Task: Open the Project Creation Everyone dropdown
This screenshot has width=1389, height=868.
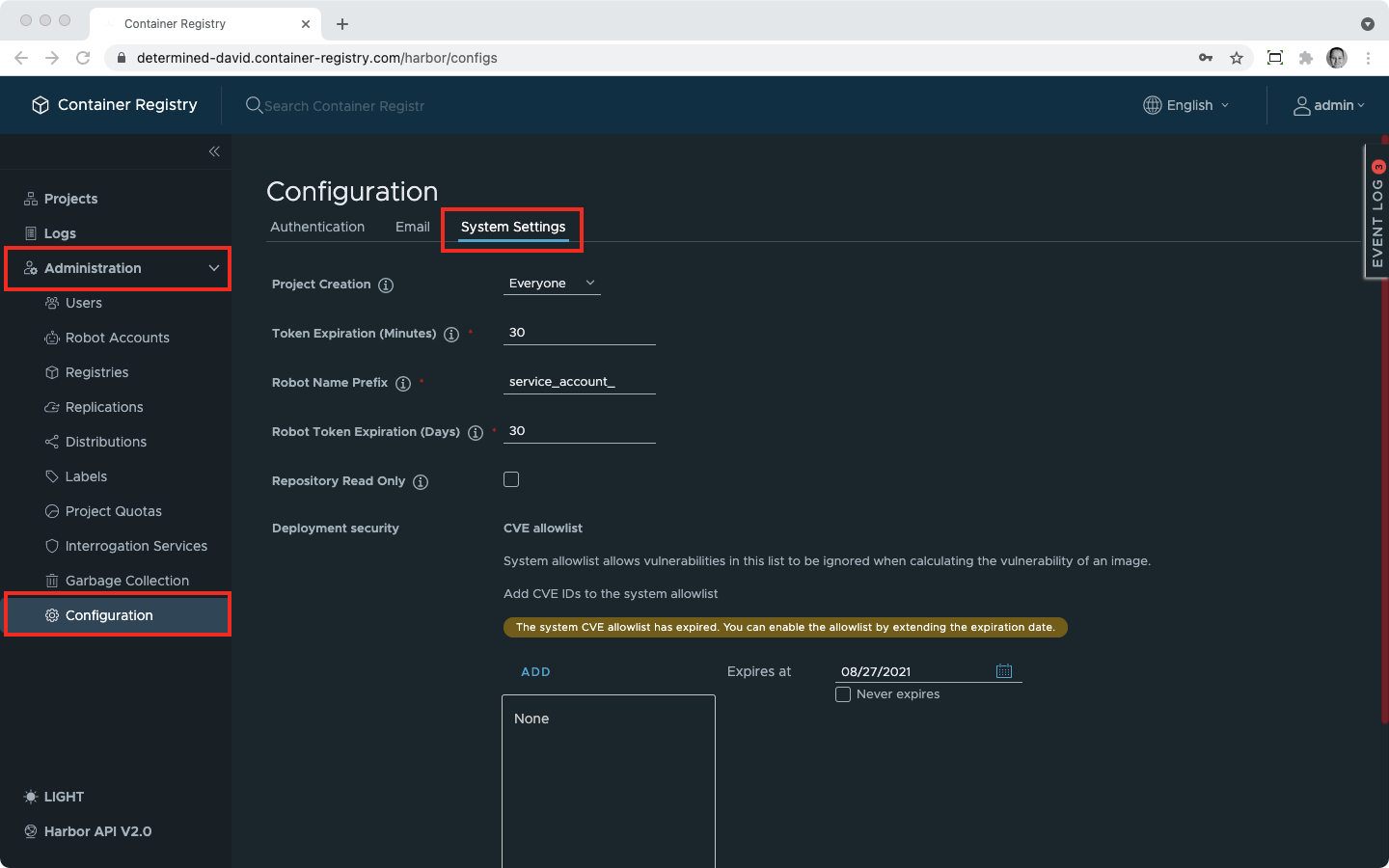Action: [552, 284]
